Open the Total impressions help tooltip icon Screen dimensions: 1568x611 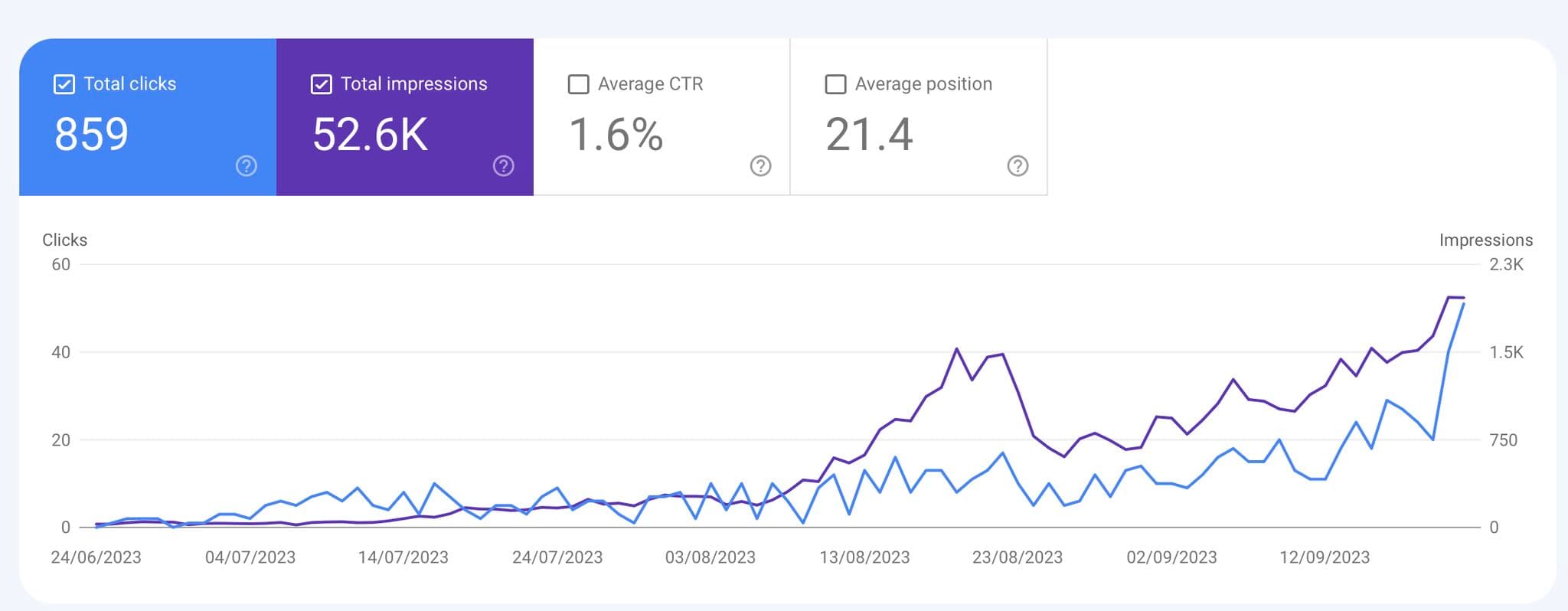503,165
